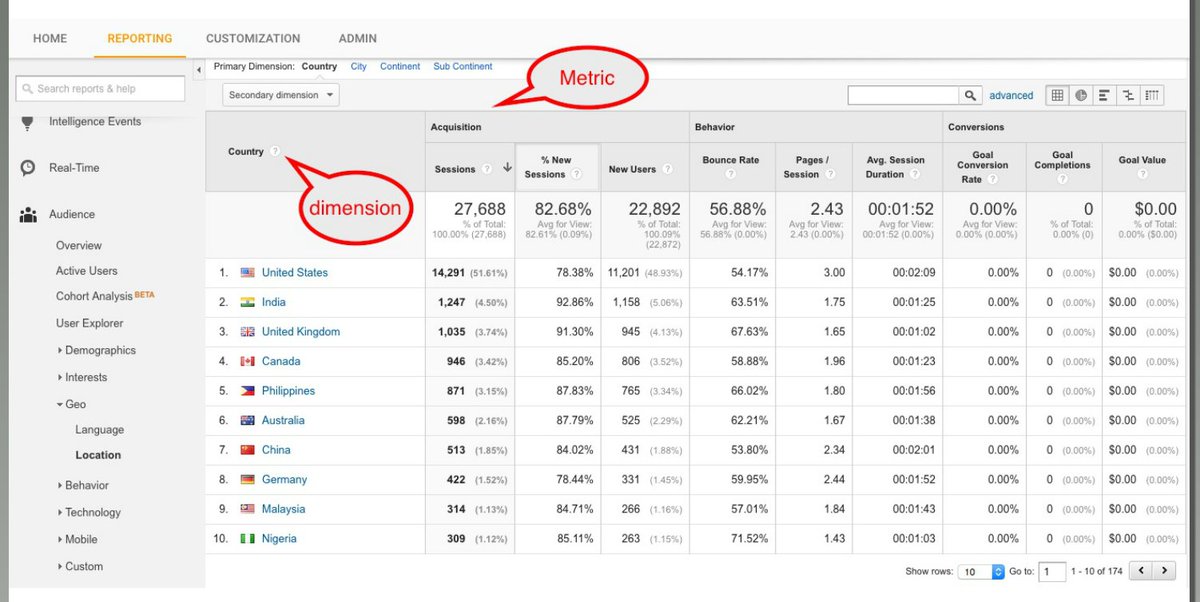Open the Australia row link
The image size is (1200, 602).
click(283, 420)
